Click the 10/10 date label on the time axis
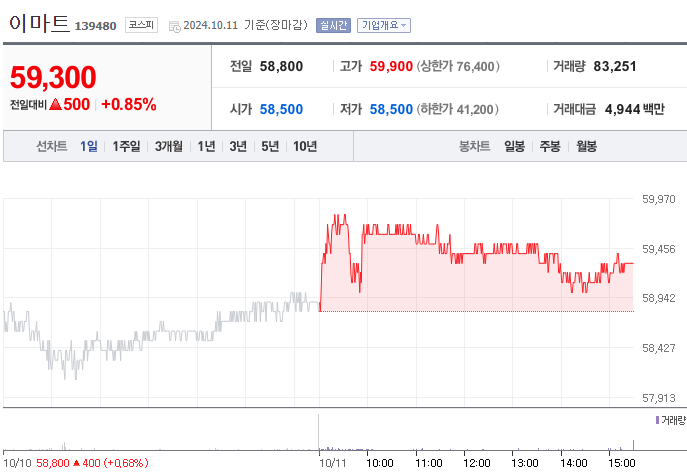This screenshot has height=475, width=687. pos(18,463)
